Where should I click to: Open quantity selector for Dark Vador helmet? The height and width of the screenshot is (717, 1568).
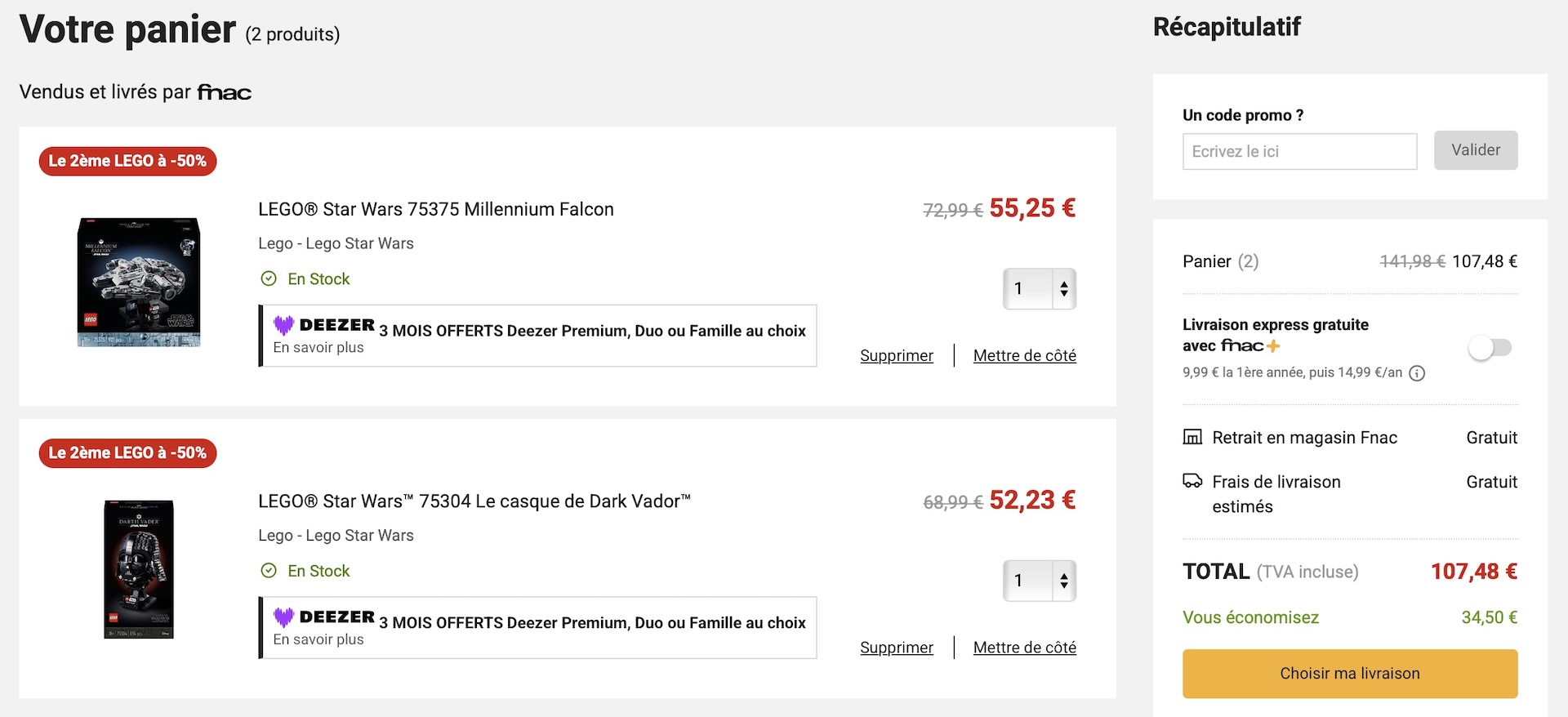point(1040,581)
